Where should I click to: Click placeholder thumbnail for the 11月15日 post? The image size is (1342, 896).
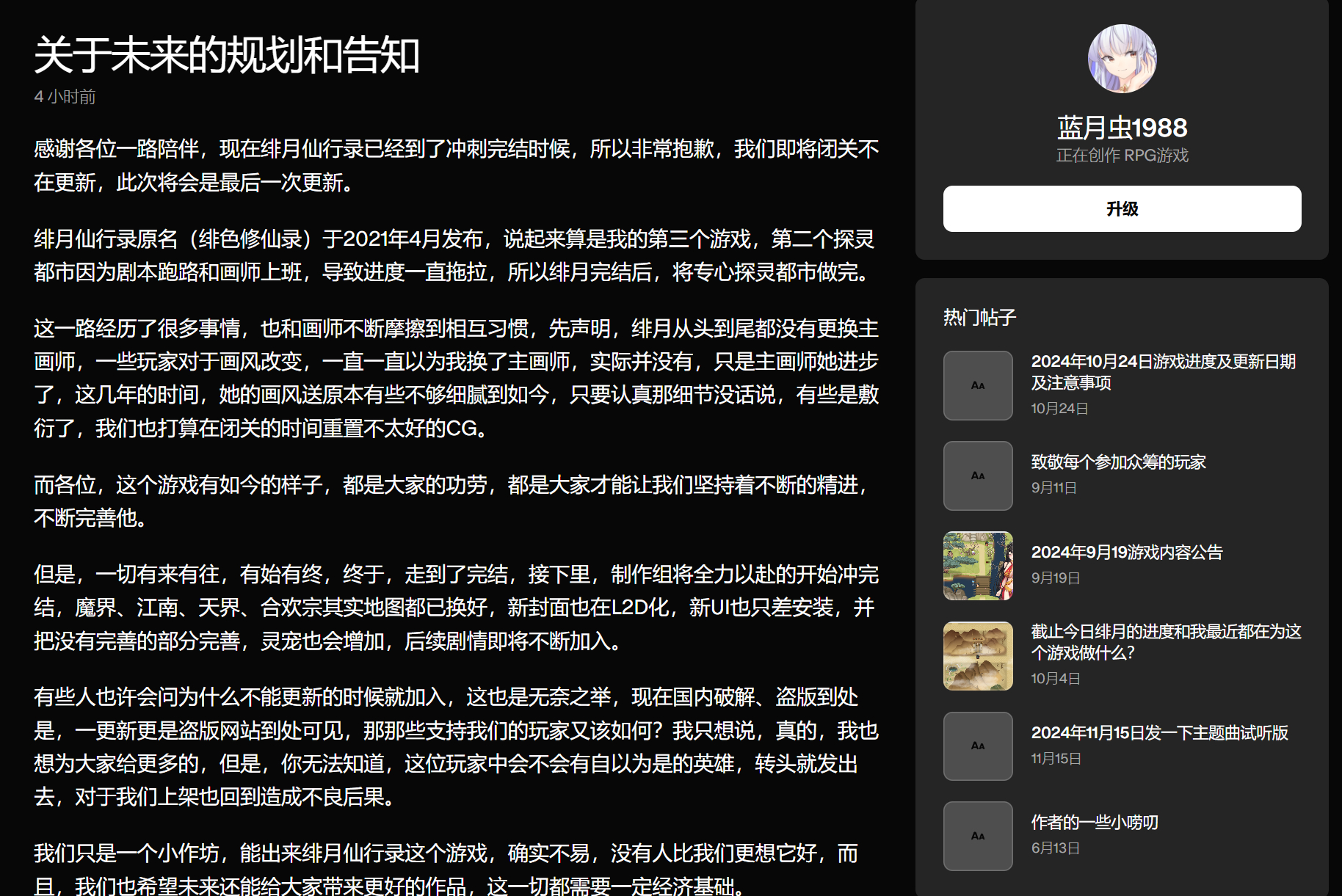(x=978, y=746)
